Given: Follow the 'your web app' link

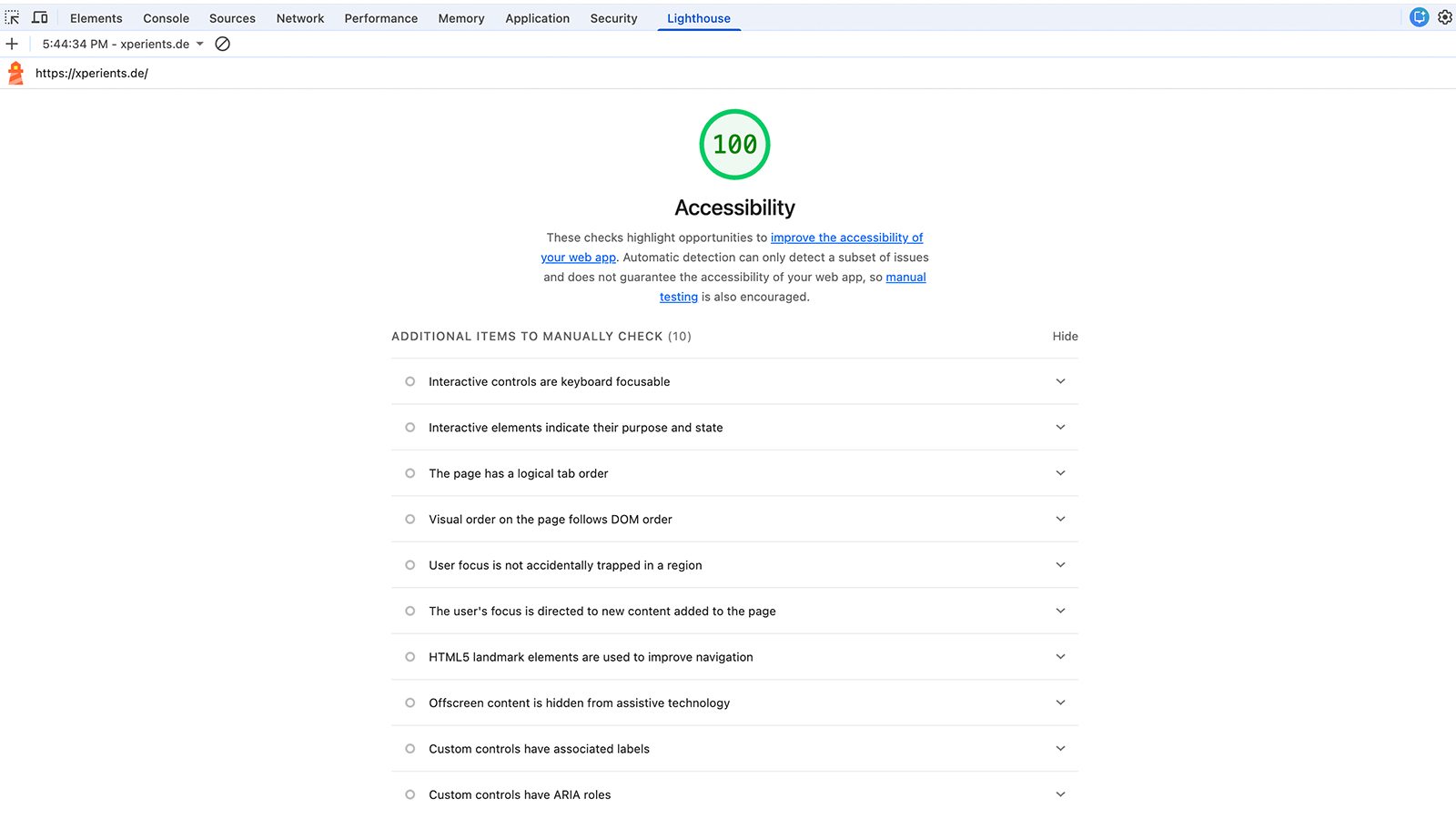Looking at the screenshot, I should pyautogui.click(x=579, y=258).
